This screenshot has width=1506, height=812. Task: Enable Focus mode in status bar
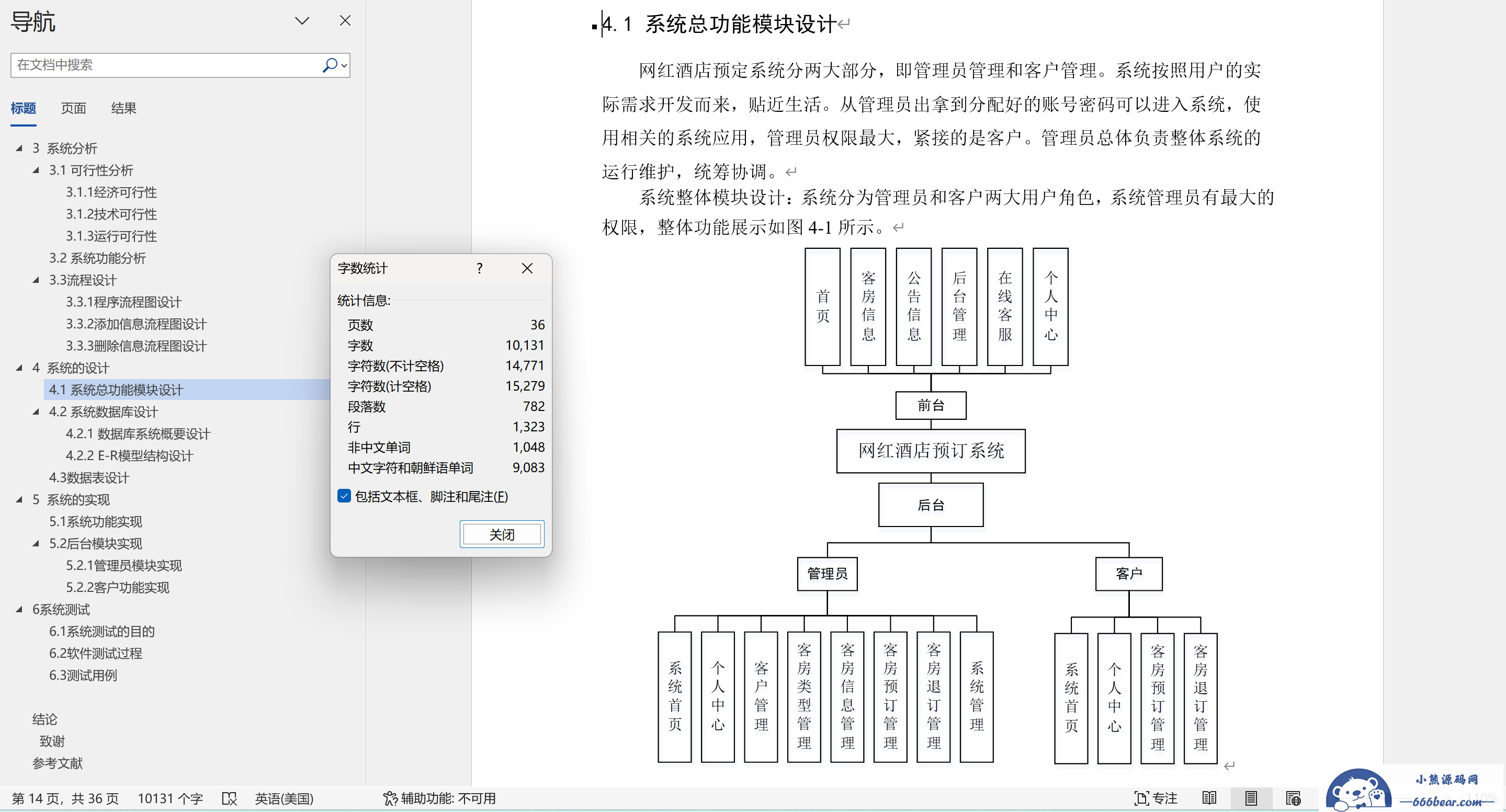[1156, 798]
